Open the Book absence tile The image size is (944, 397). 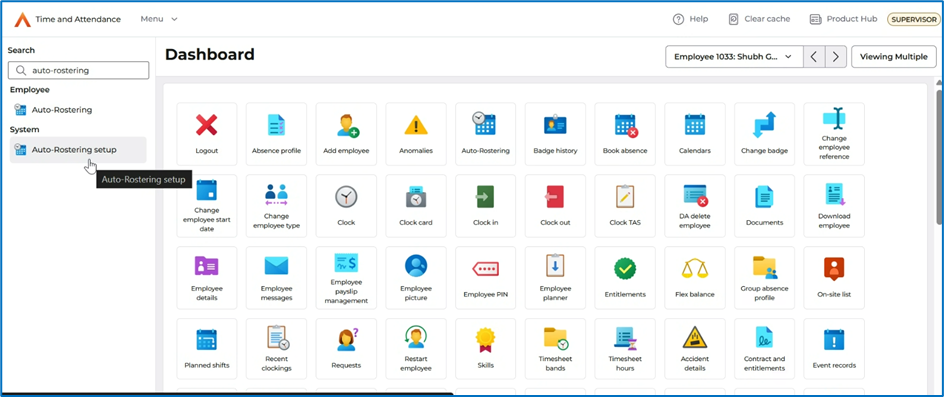point(625,134)
